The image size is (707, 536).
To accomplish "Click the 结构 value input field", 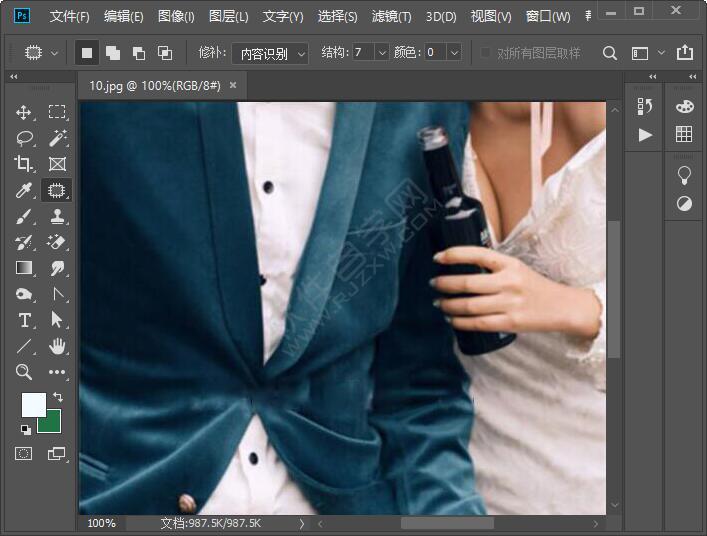I will tap(363, 53).
